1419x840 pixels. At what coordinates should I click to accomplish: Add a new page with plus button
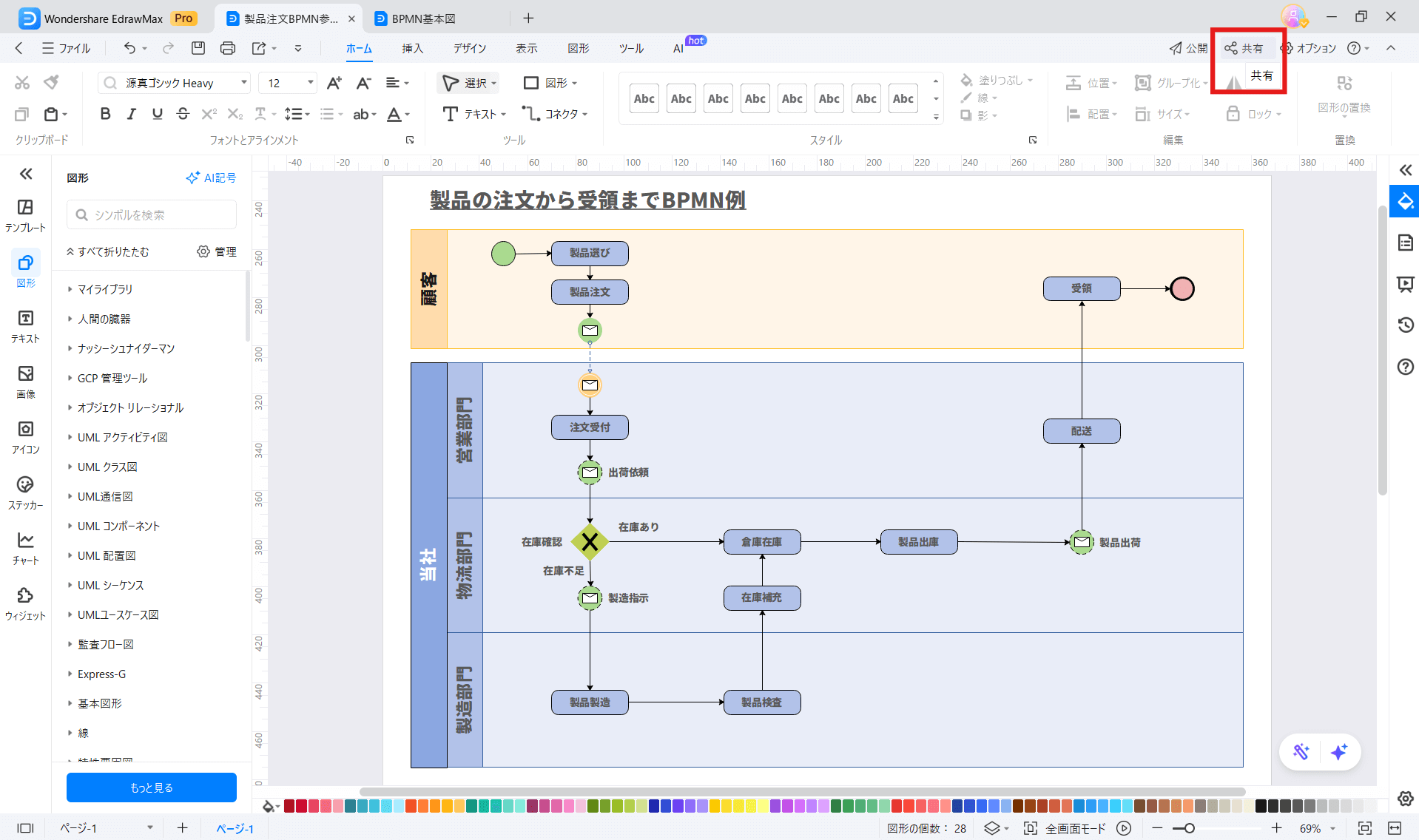coord(182,828)
